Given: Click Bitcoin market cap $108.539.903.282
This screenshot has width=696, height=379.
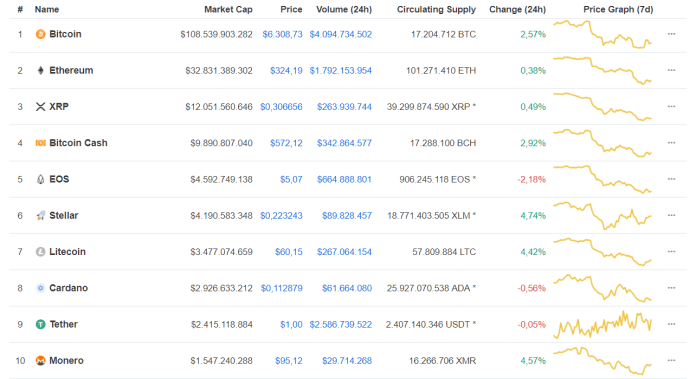Looking at the screenshot, I should [x=216, y=34].
